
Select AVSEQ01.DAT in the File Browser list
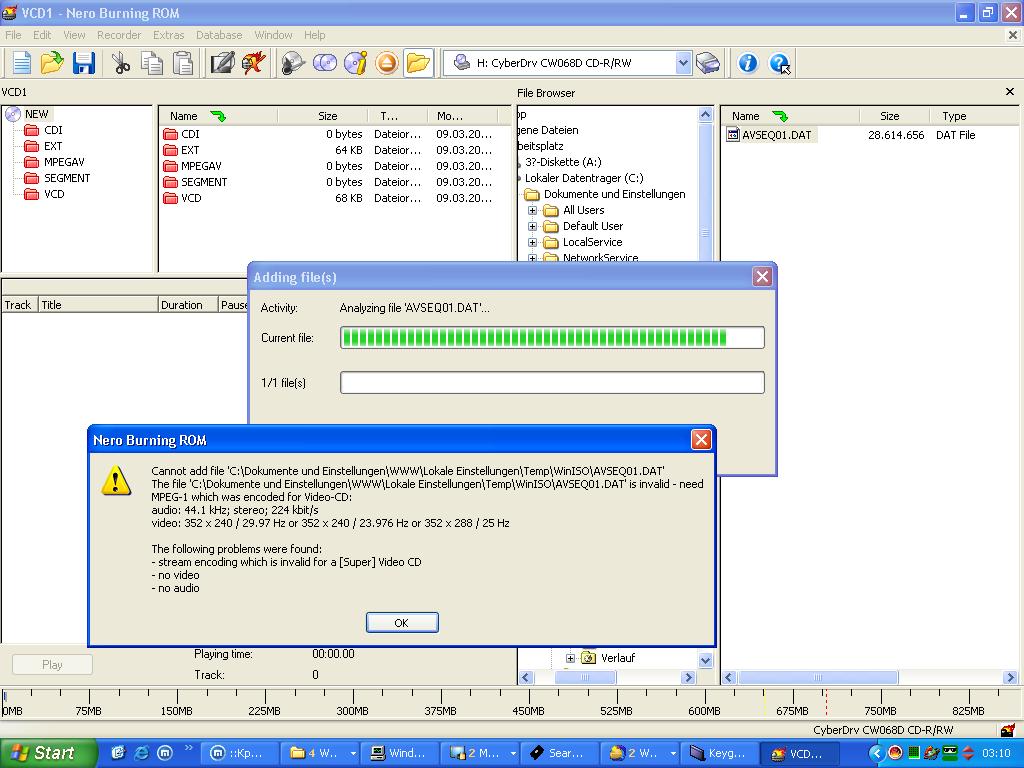tap(776, 135)
